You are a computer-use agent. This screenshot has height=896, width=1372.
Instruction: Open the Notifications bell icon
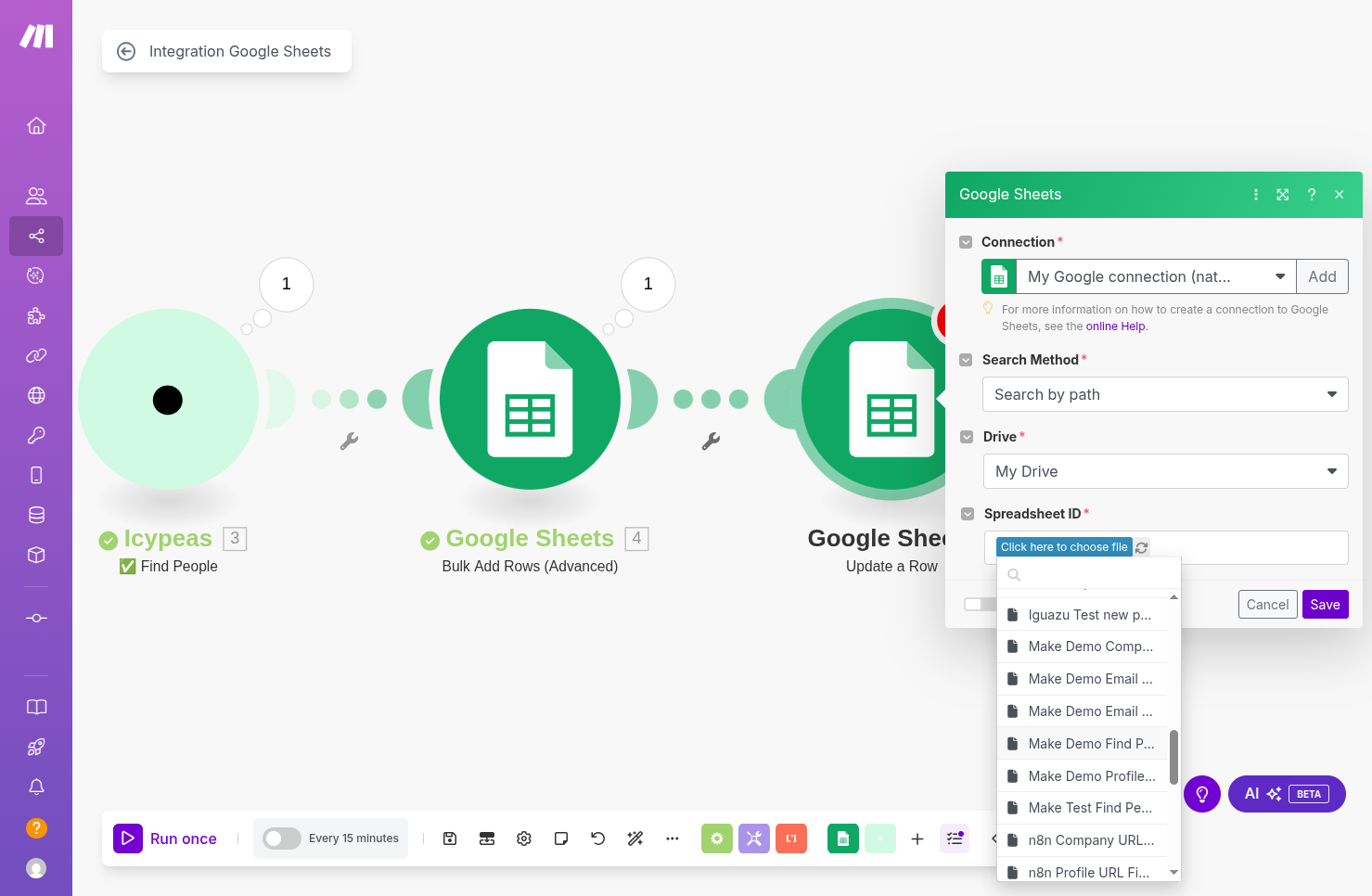click(36, 787)
